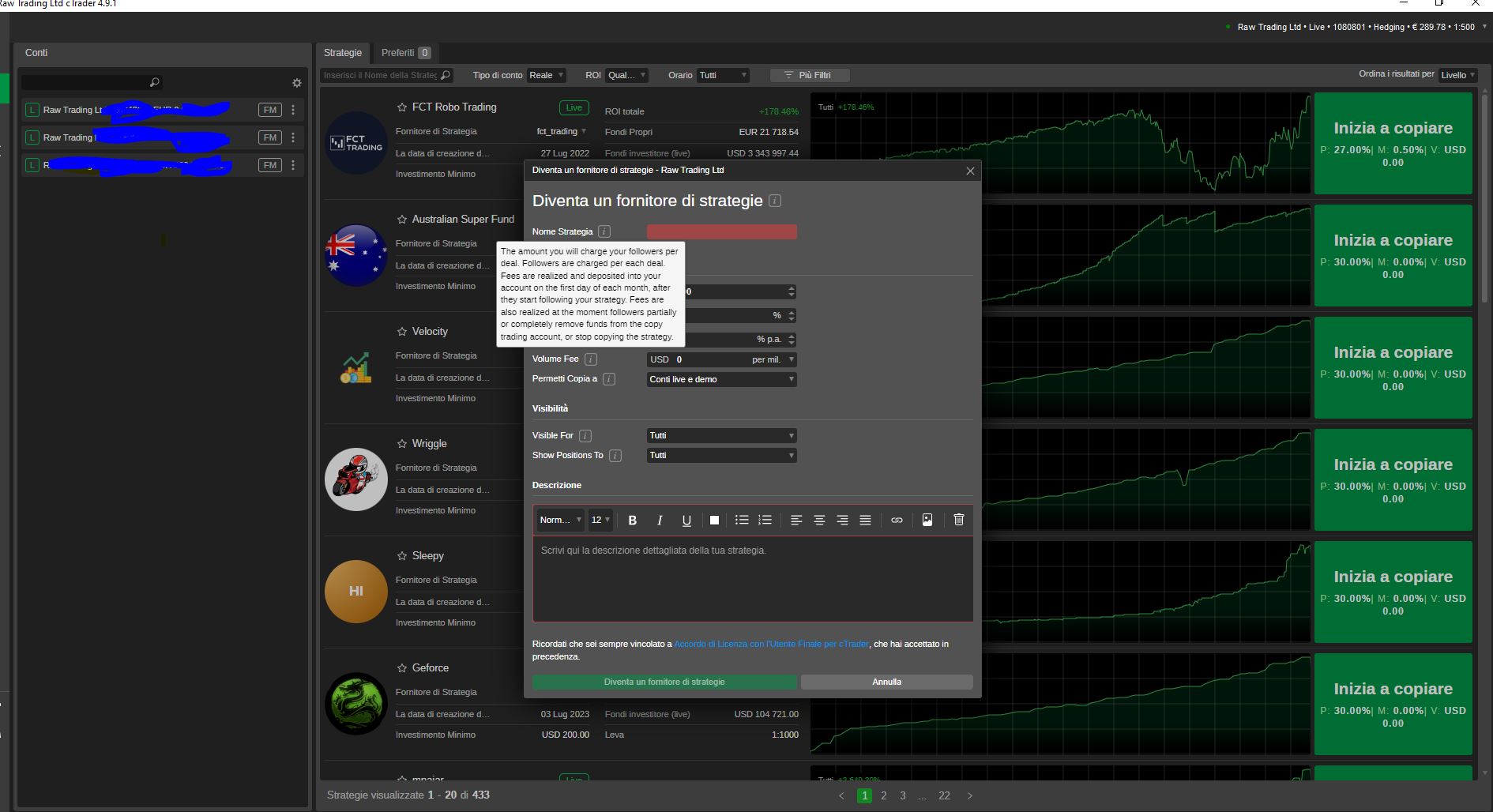Expand fct_trading provider dropdown
Viewport: 1493px width, 812px height.
pyautogui.click(x=561, y=132)
